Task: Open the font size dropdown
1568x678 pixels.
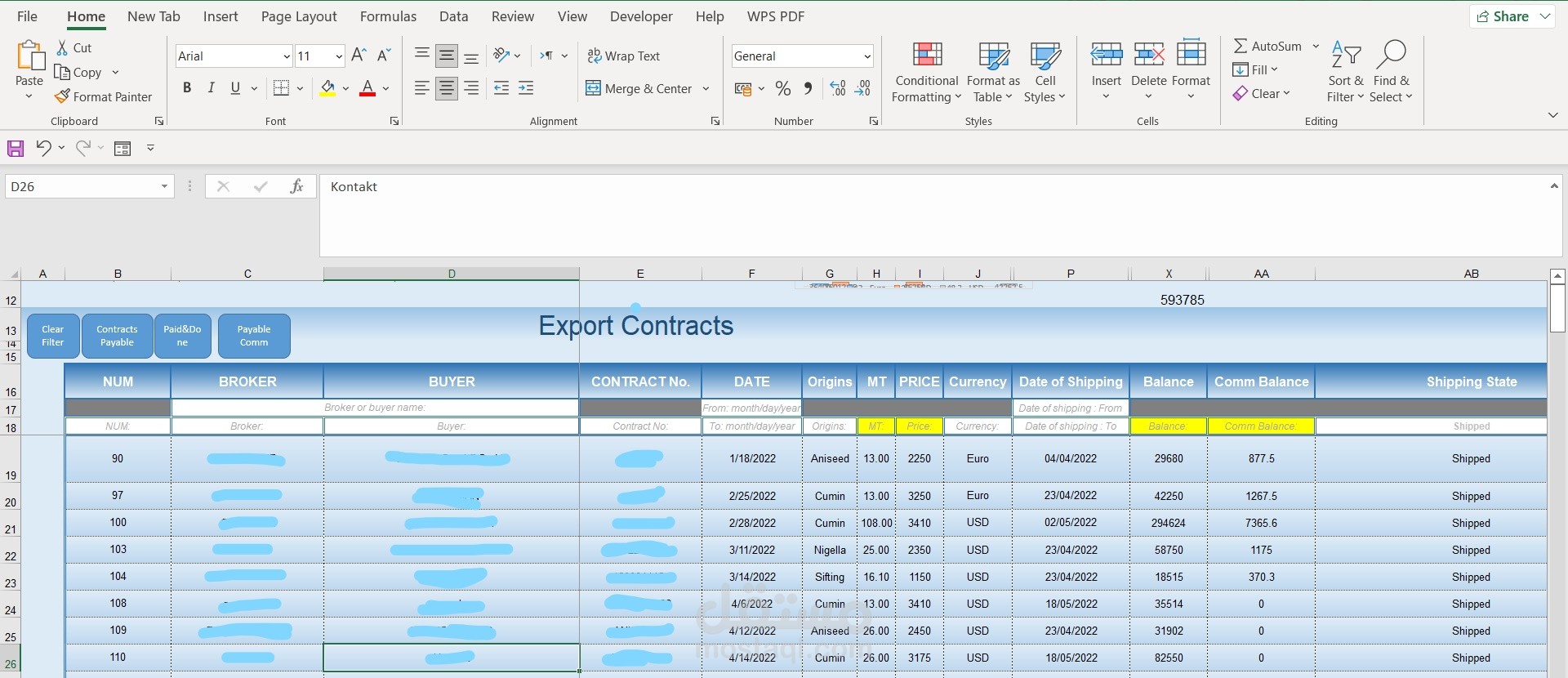Action: pos(338,56)
